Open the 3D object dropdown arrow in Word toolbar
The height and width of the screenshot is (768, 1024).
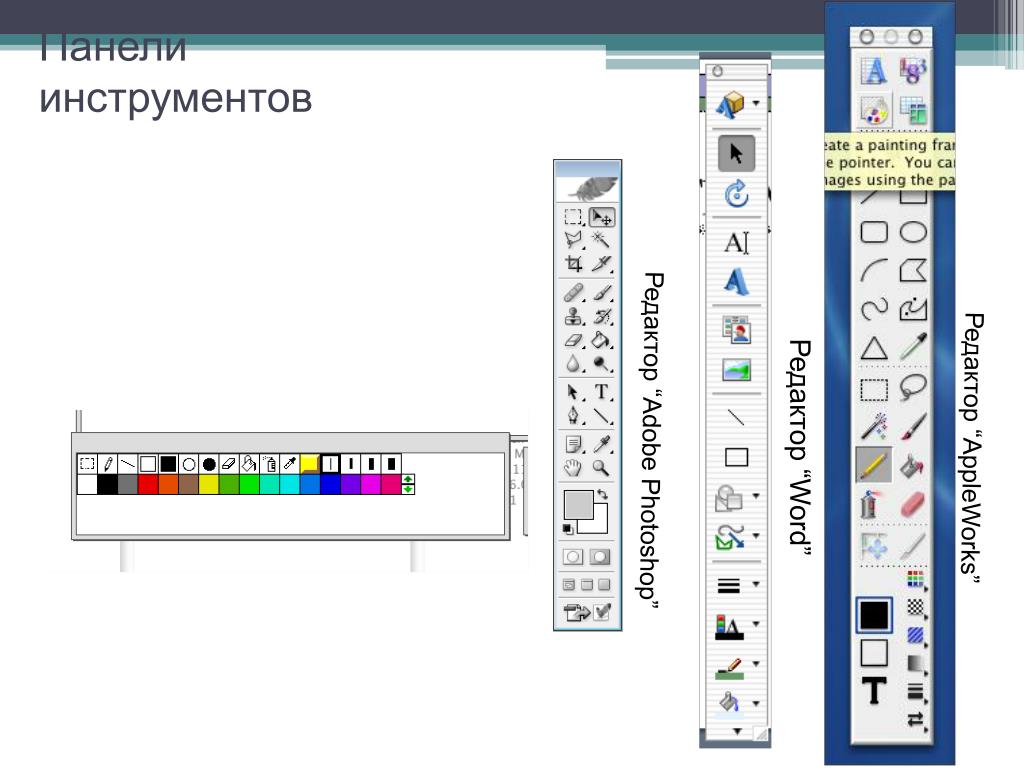pyautogui.click(x=756, y=103)
